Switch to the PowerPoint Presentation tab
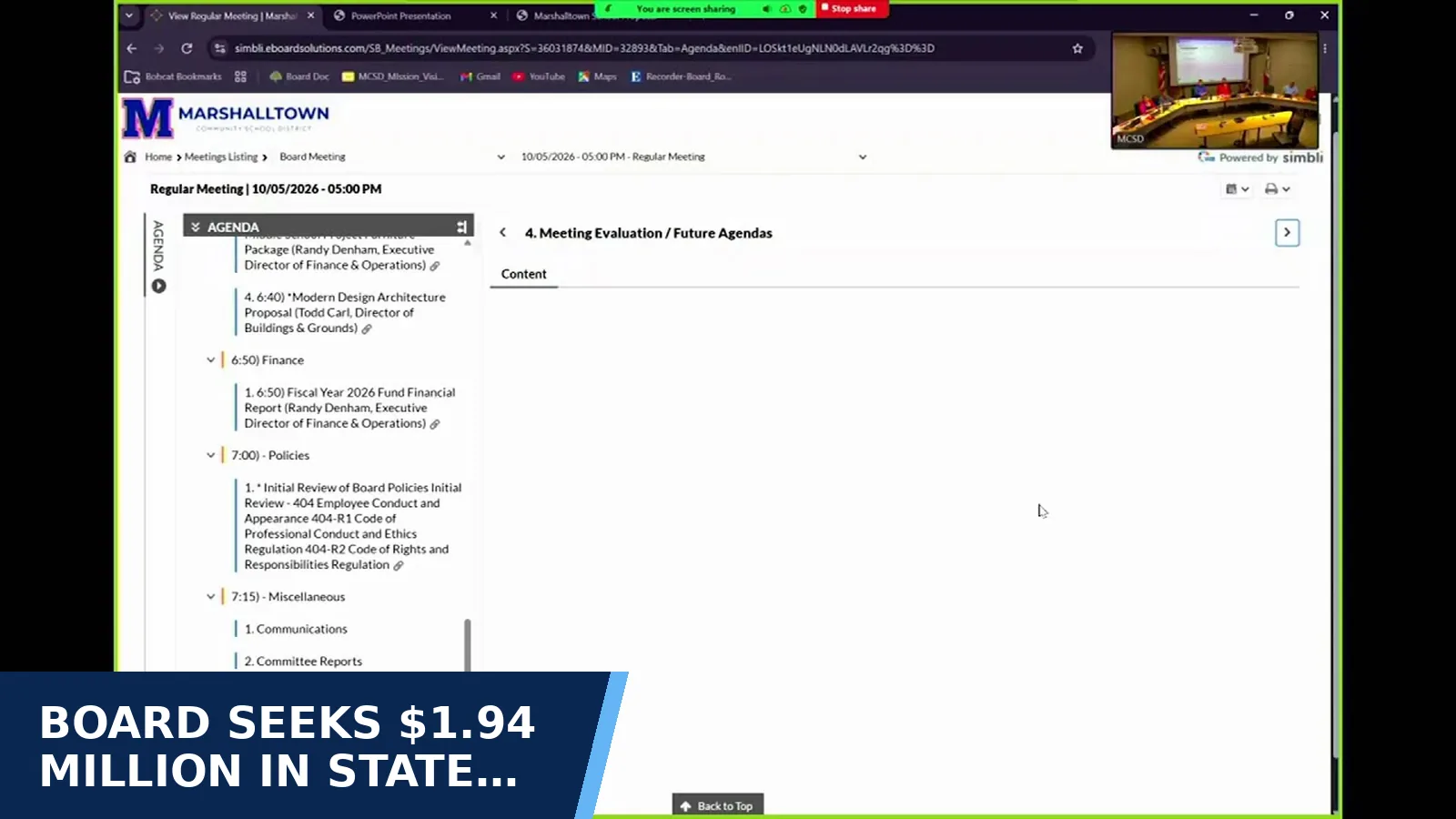 (414, 15)
